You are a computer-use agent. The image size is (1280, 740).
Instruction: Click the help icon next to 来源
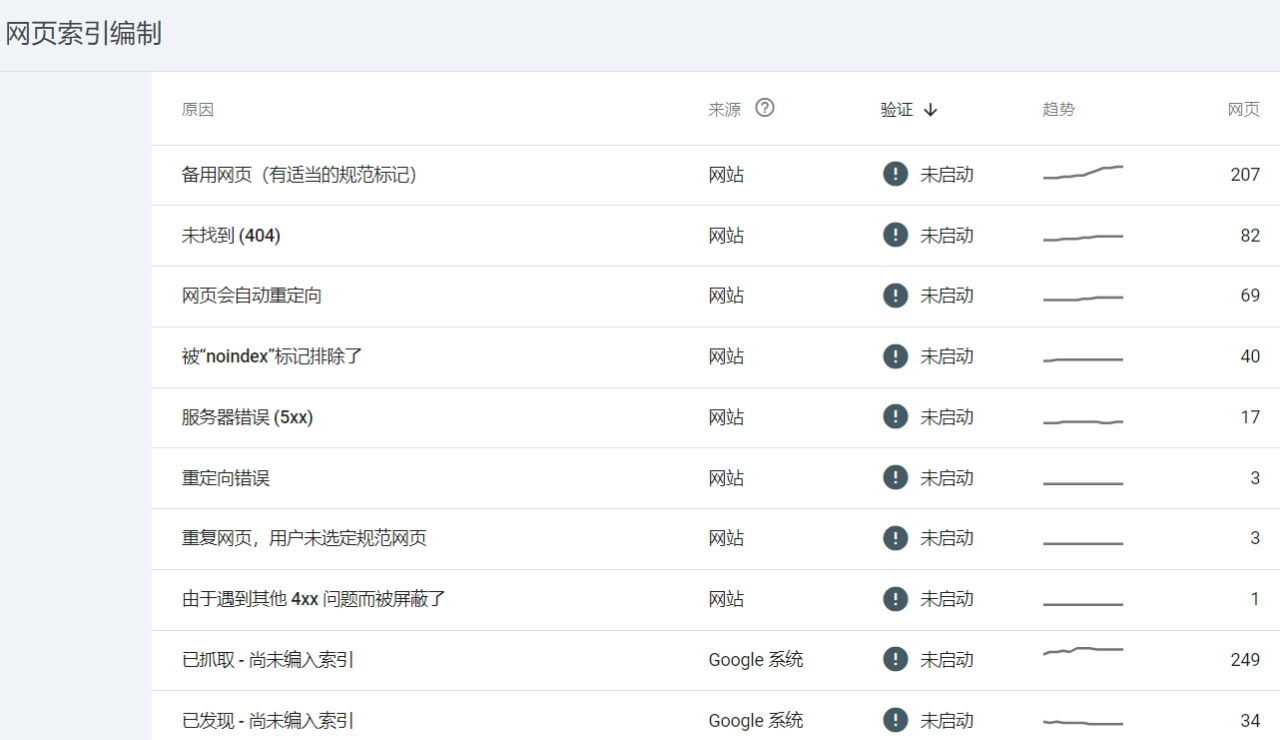click(765, 108)
